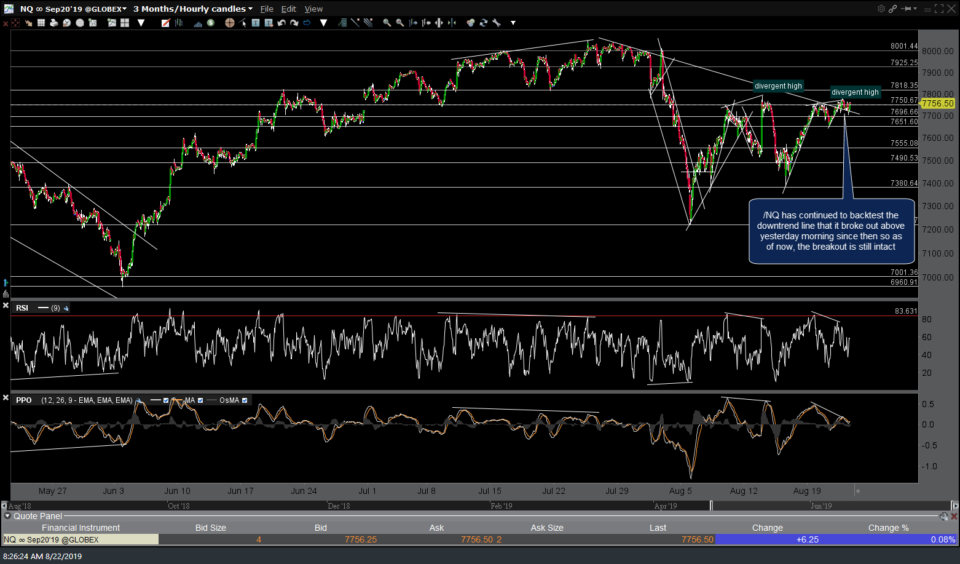Select the NQ Sep20'19 @GLOBEX quote row
Viewport: 960px width, 564px height.
pyautogui.click(x=479, y=540)
